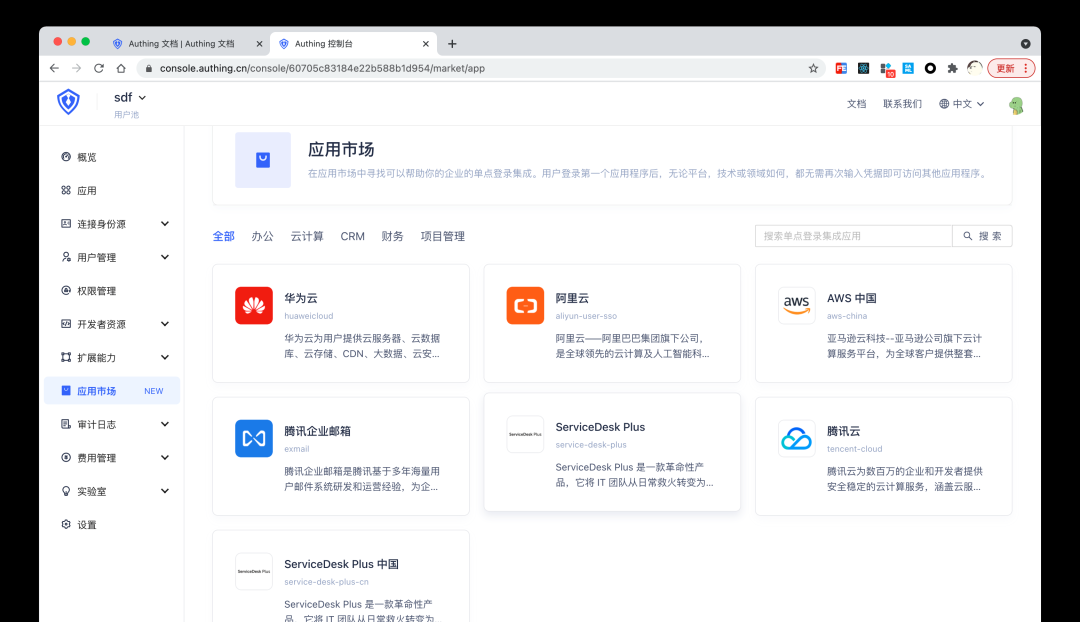Click the 开发者资源 sidebar icon
Image resolution: width=1080 pixels, height=622 pixels.
[66, 324]
